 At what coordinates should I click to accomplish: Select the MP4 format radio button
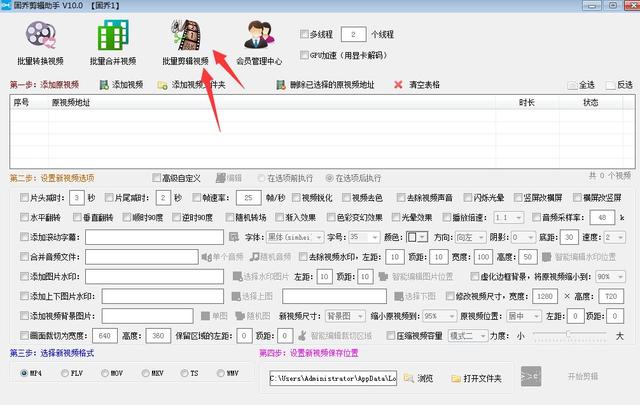click(24, 373)
